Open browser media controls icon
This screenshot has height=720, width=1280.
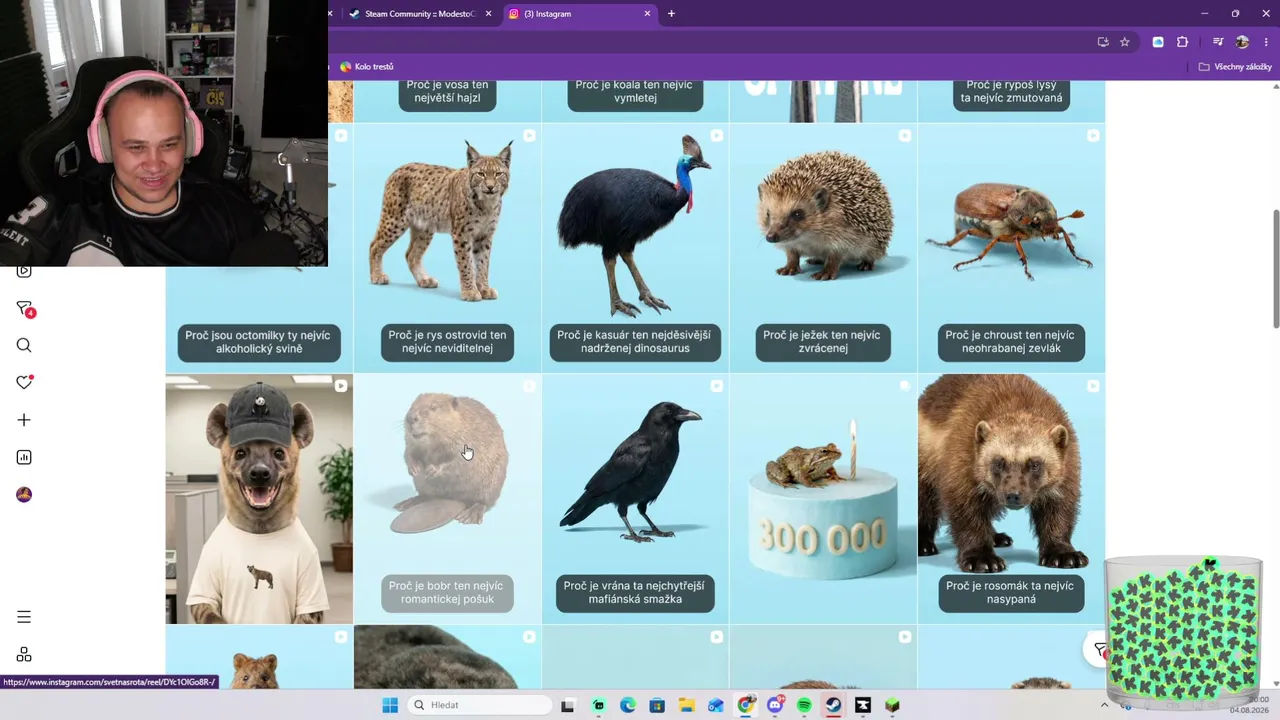[1218, 42]
